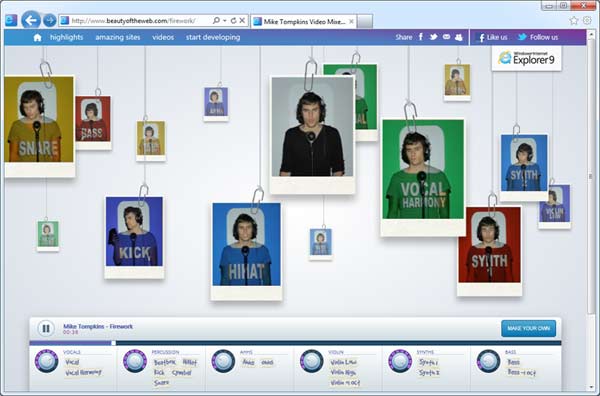Switch to the Mike Tompkins Video Mixer tab
Image resolution: width=600 pixels, height=396 pixels.
(304, 21)
